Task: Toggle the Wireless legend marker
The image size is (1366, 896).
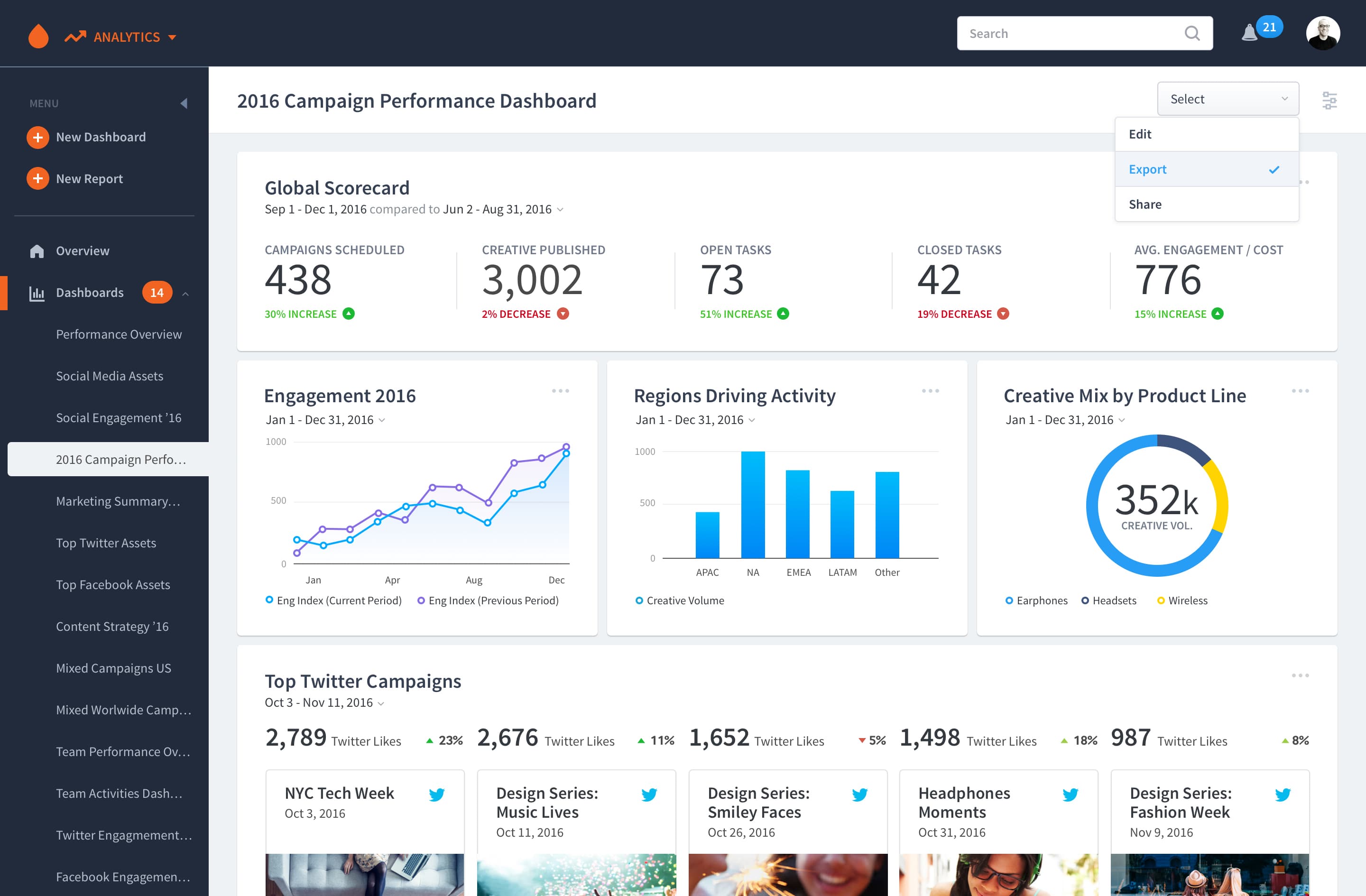Action: point(1161,600)
